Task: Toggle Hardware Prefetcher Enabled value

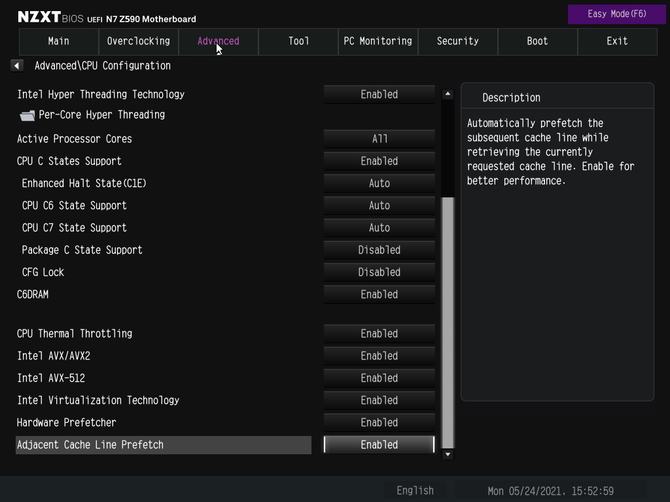Action: (x=379, y=423)
